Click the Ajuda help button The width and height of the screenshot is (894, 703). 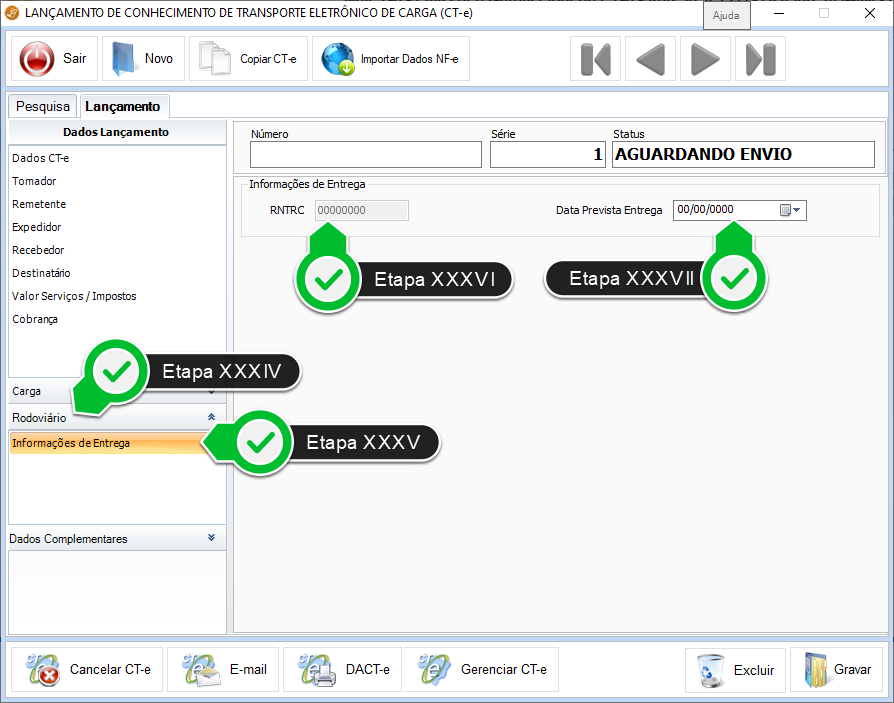[726, 15]
